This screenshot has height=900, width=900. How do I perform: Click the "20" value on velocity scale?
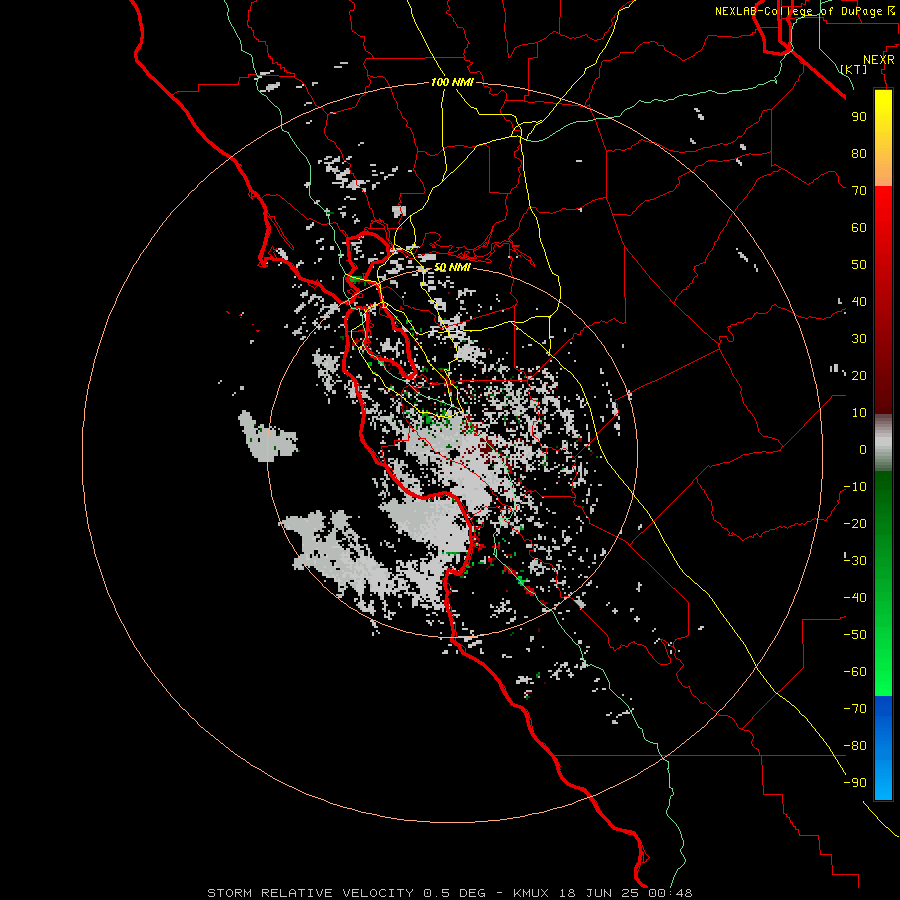859,375
